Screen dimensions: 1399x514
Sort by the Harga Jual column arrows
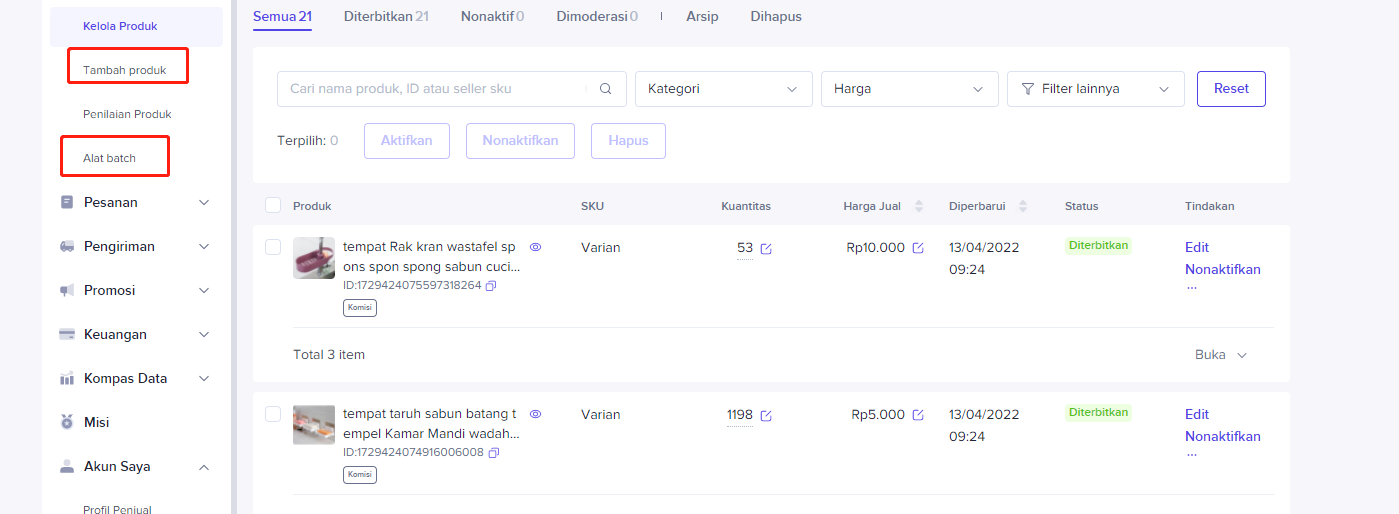pos(919,207)
